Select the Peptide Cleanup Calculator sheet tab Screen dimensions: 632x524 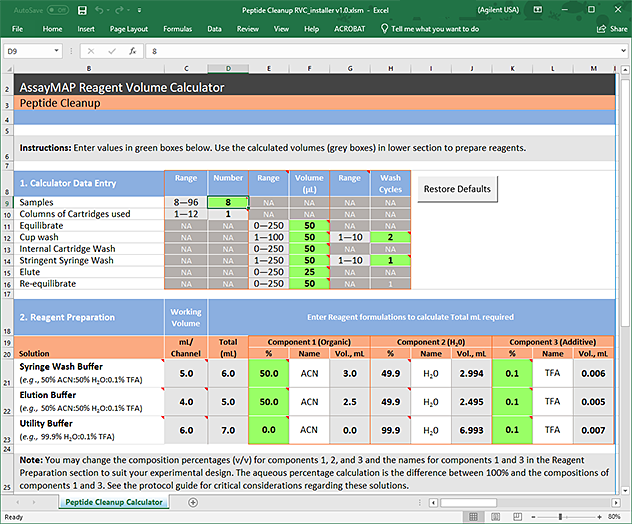pos(116,502)
